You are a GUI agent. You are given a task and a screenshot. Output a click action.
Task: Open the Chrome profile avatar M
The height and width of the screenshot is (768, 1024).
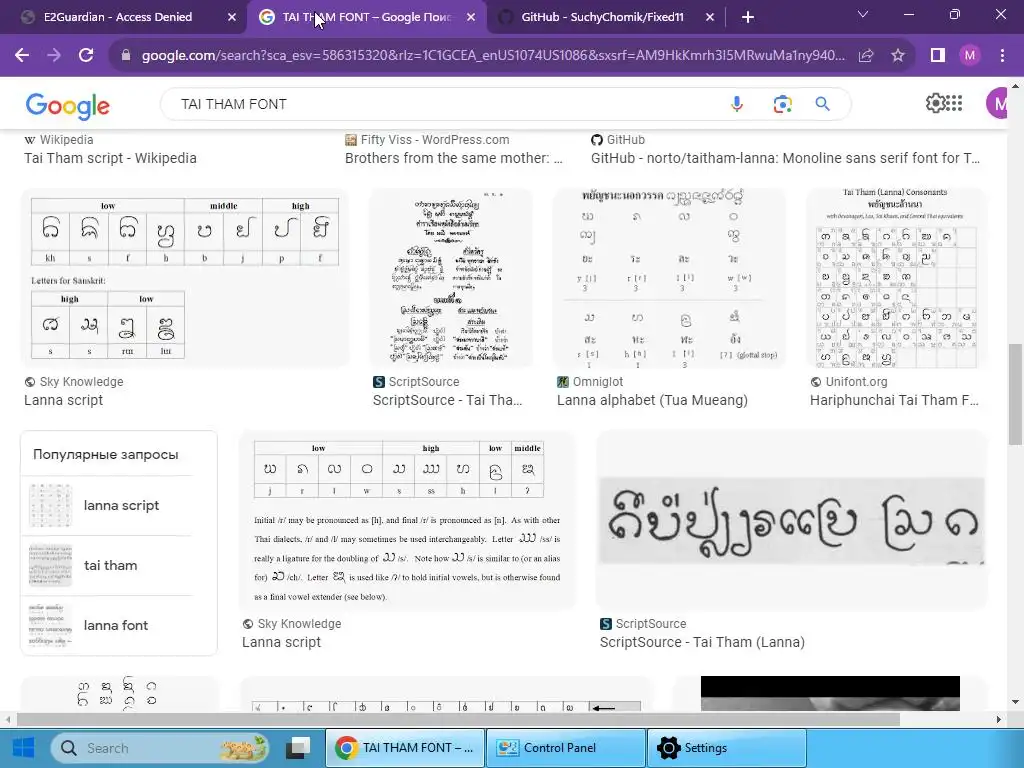pyautogui.click(x=970, y=56)
